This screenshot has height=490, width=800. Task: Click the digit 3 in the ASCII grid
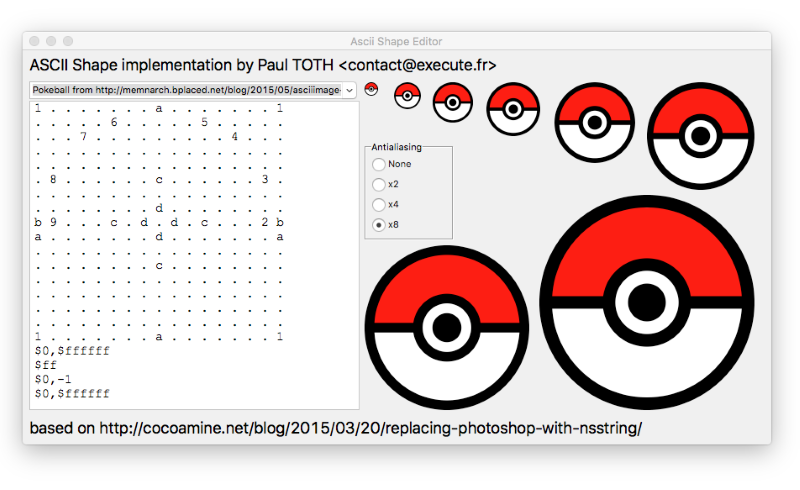click(x=265, y=180)
